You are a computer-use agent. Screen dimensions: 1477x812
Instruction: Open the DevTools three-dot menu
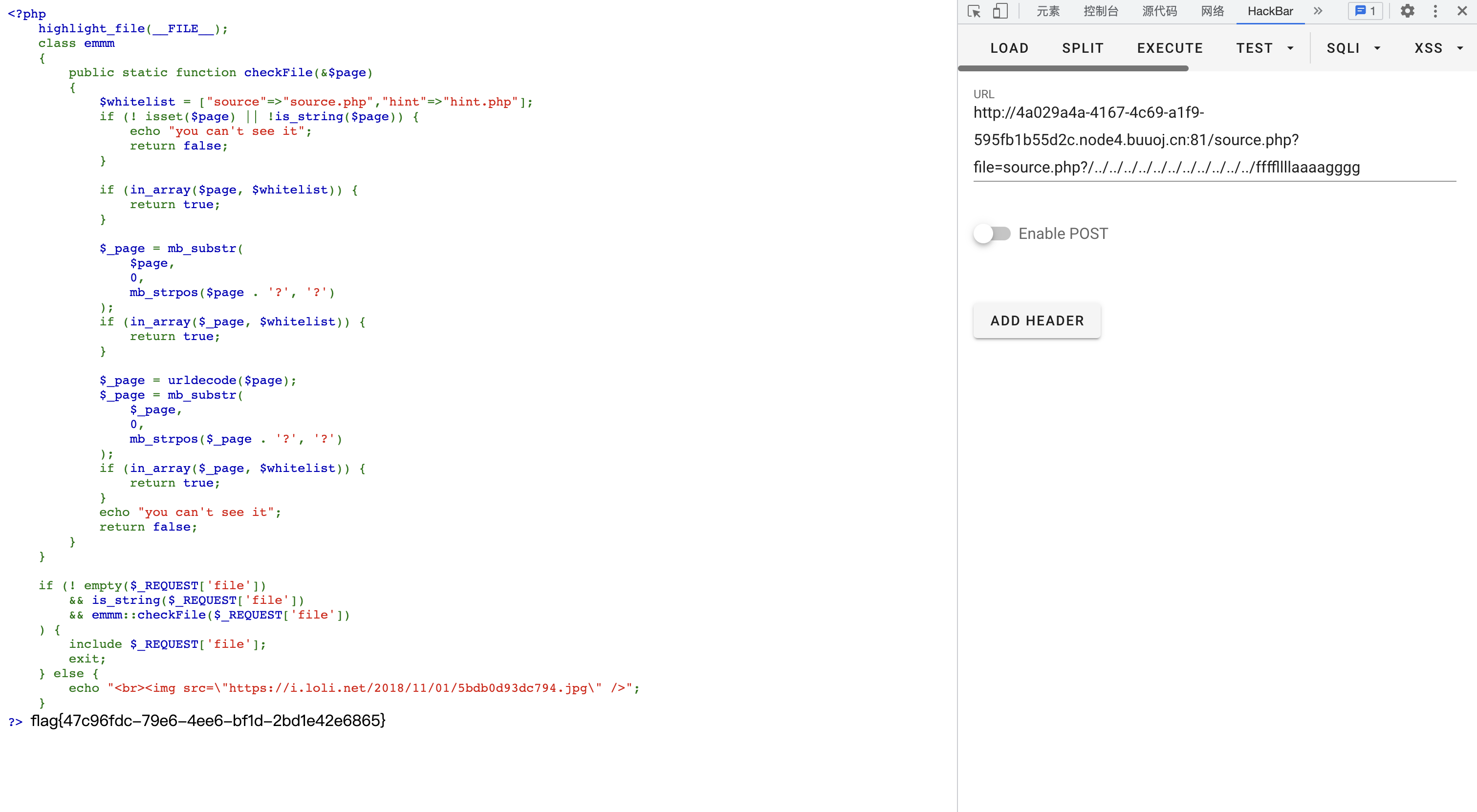tap(1435, 11)
